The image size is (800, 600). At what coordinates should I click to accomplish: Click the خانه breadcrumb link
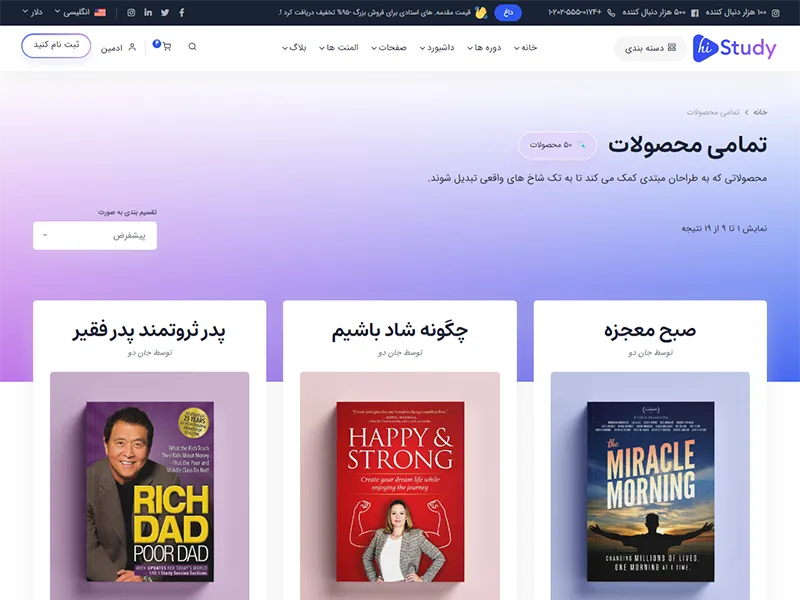pos(760,112)
